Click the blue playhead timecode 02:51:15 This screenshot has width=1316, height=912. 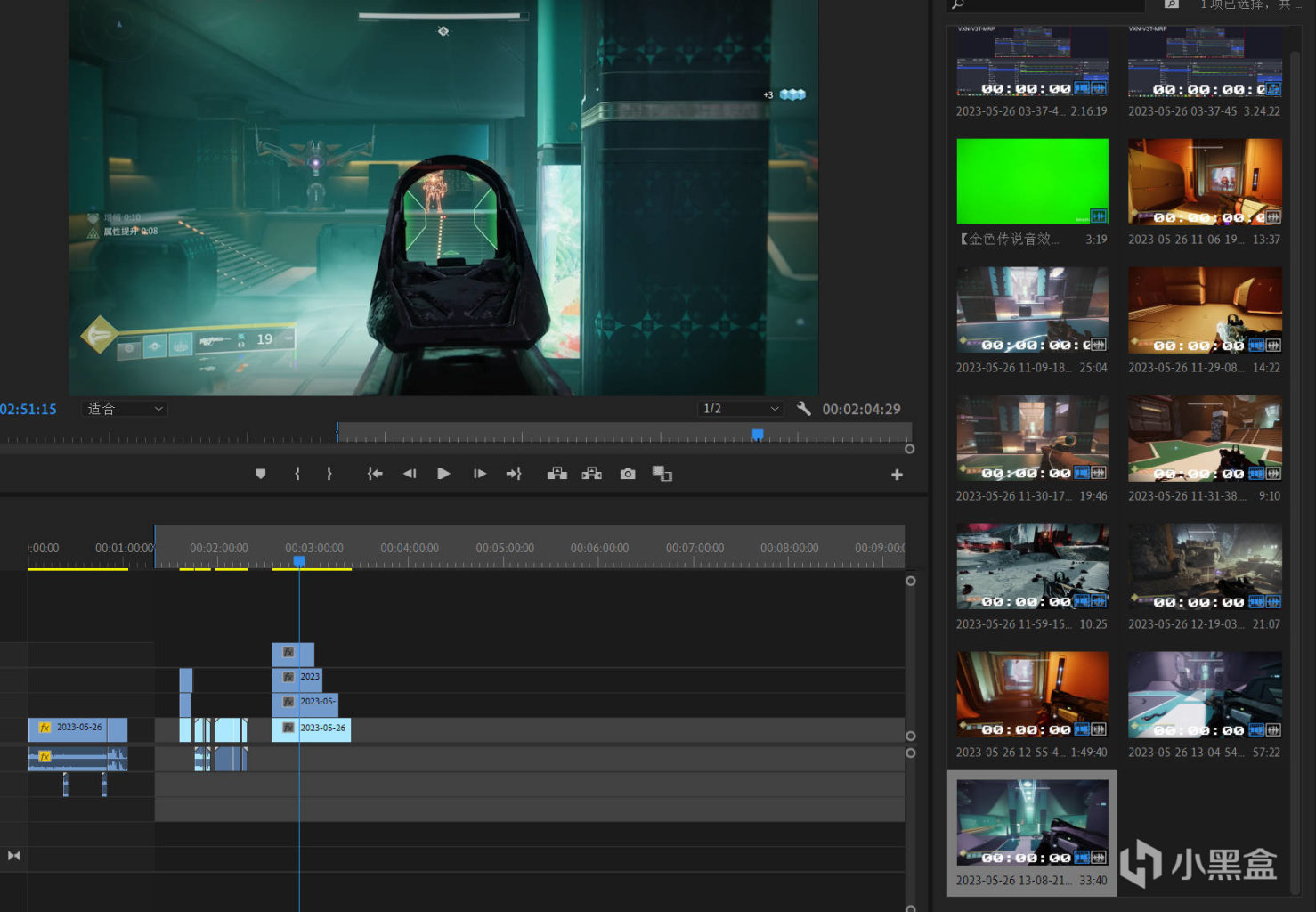(28, 409)
